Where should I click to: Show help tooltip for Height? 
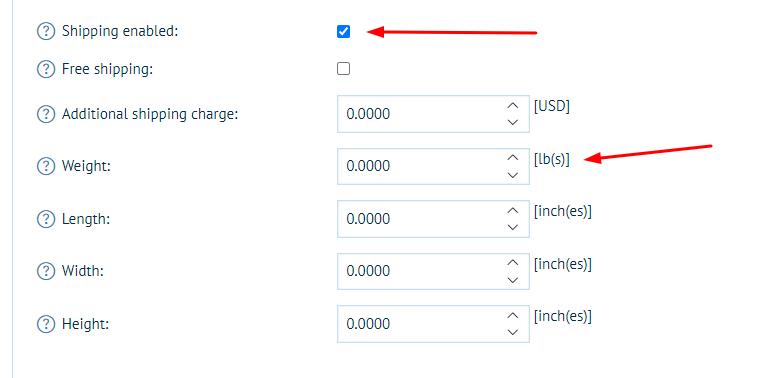point(46,324)
